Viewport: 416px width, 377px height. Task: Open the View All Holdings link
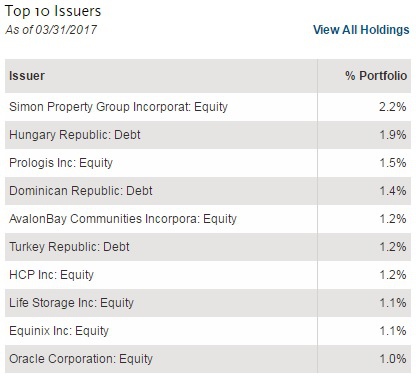click(x=361, y=30)
